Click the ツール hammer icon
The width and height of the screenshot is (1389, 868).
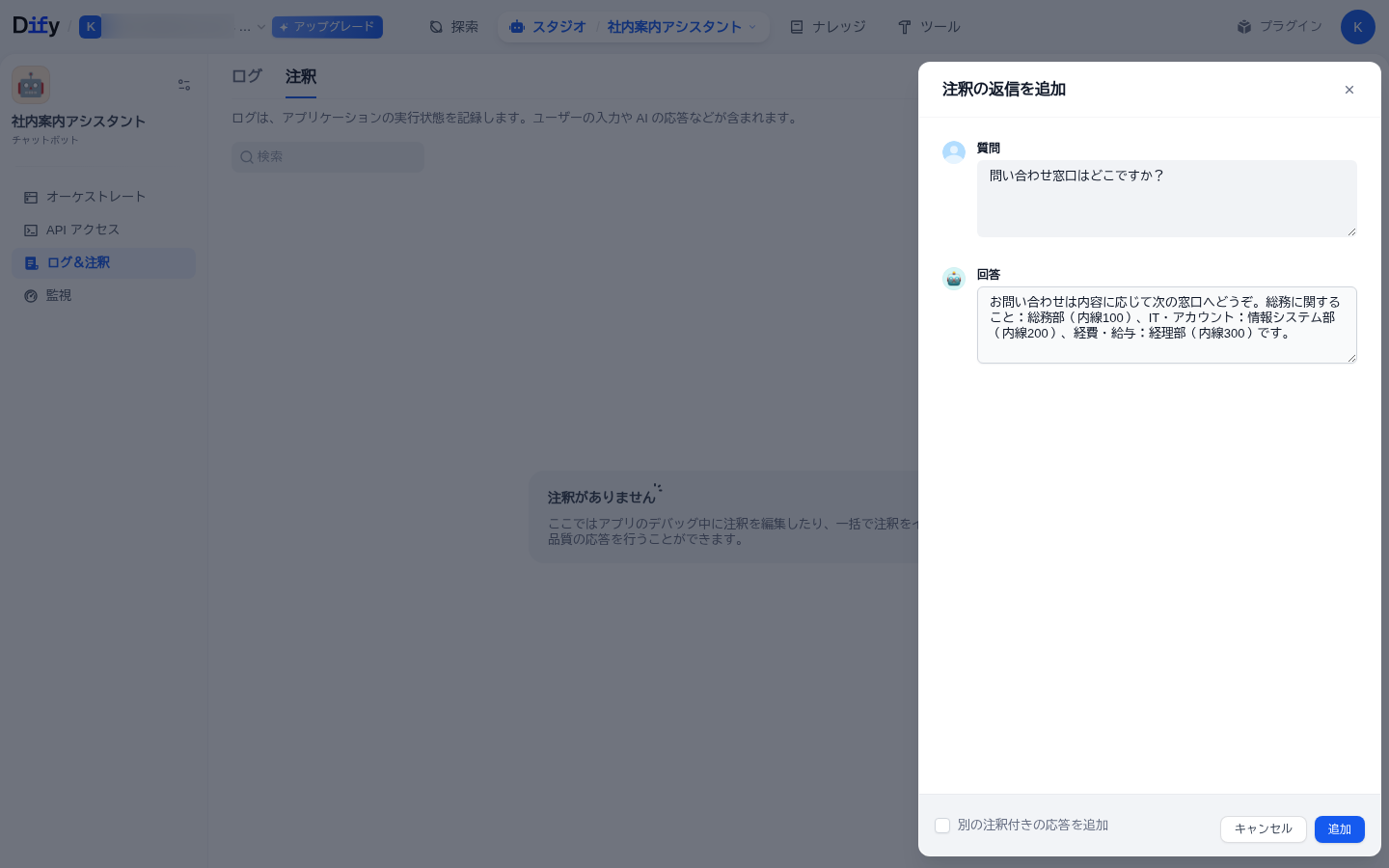905,27
